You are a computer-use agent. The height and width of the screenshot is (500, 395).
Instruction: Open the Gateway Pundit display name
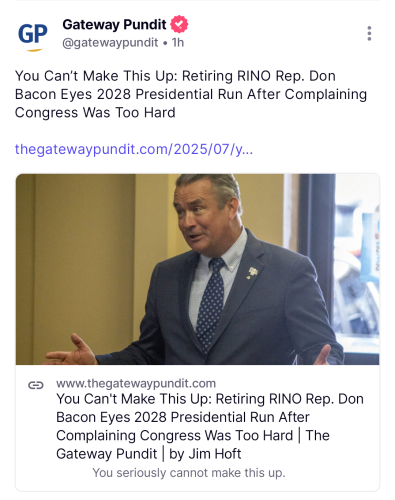[114, 25]
